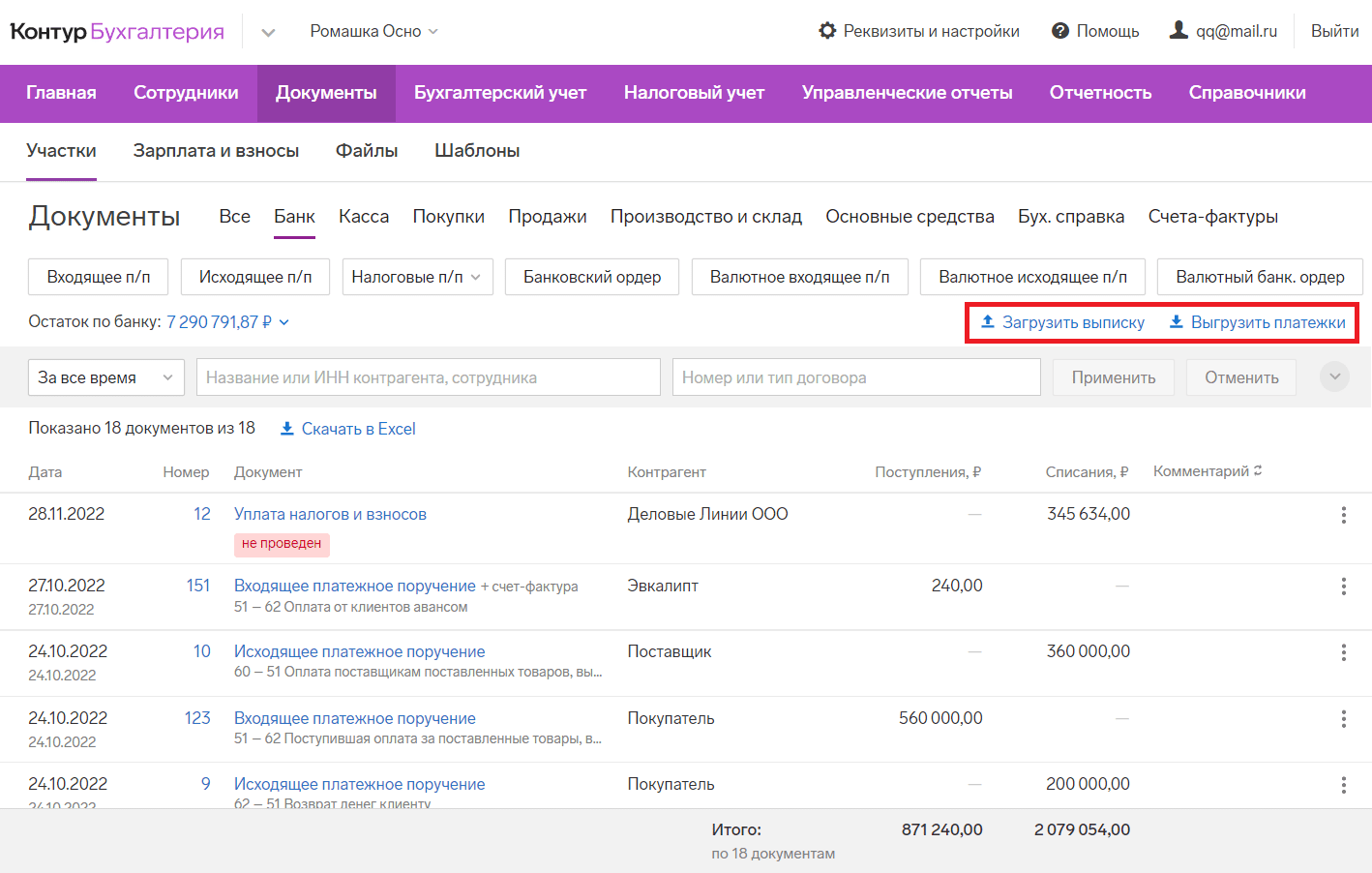Click Выгрузить платежки download link
Image resolution: width=1372 pixels, height=873 pixels.
pyautogui.click(x=1257, y=322)
